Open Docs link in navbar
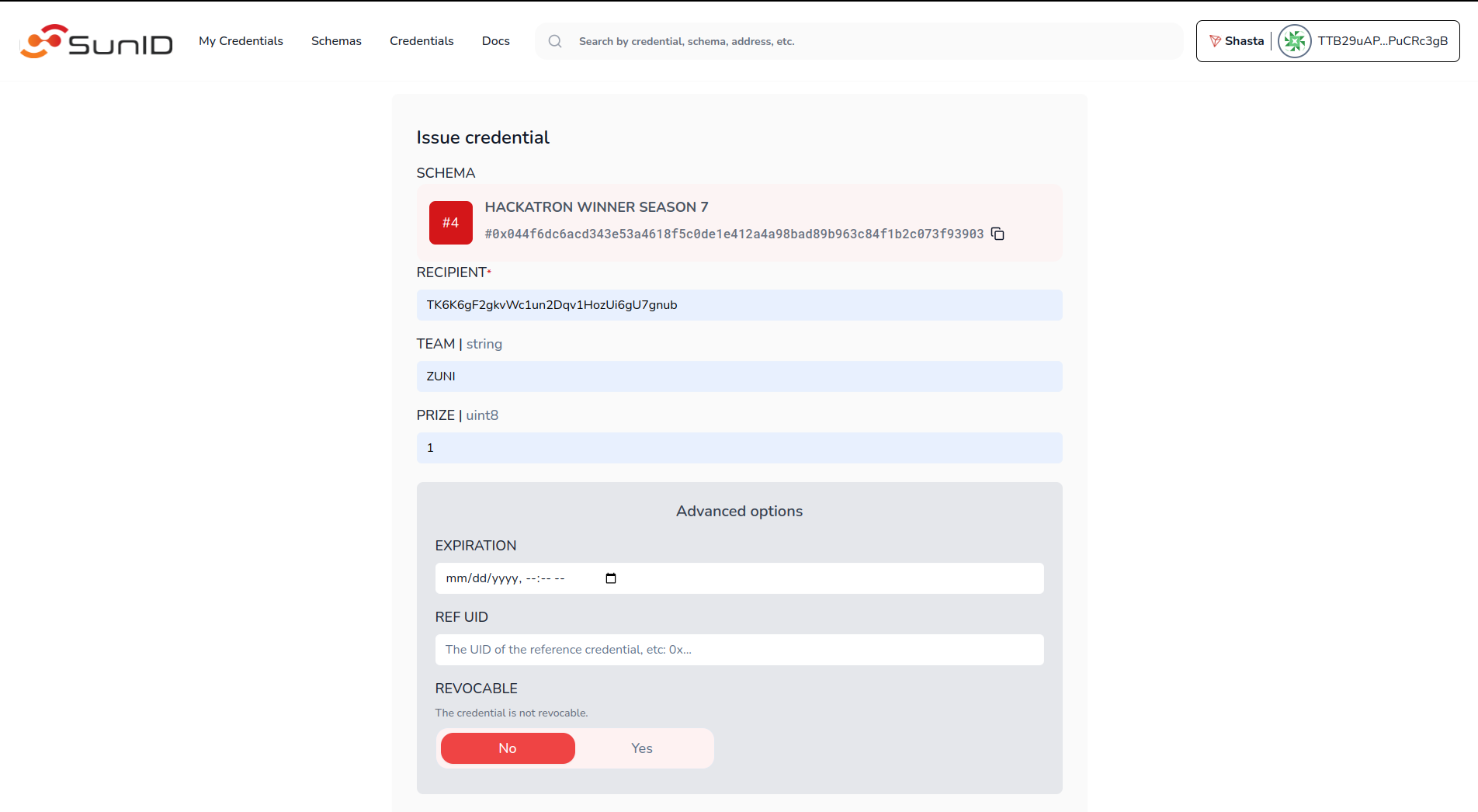 496,41
